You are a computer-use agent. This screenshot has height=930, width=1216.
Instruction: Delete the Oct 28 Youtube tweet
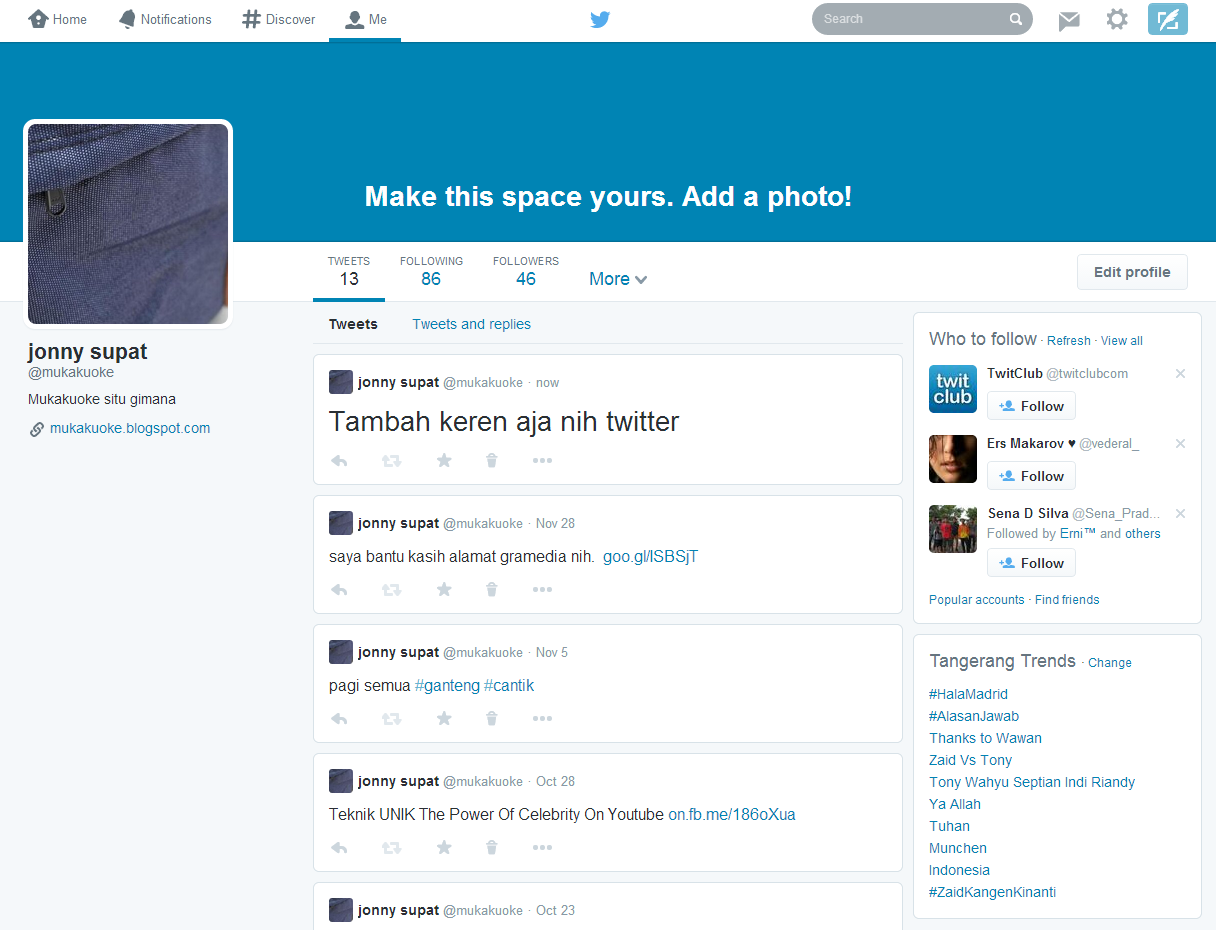click(x=491, y=847)
